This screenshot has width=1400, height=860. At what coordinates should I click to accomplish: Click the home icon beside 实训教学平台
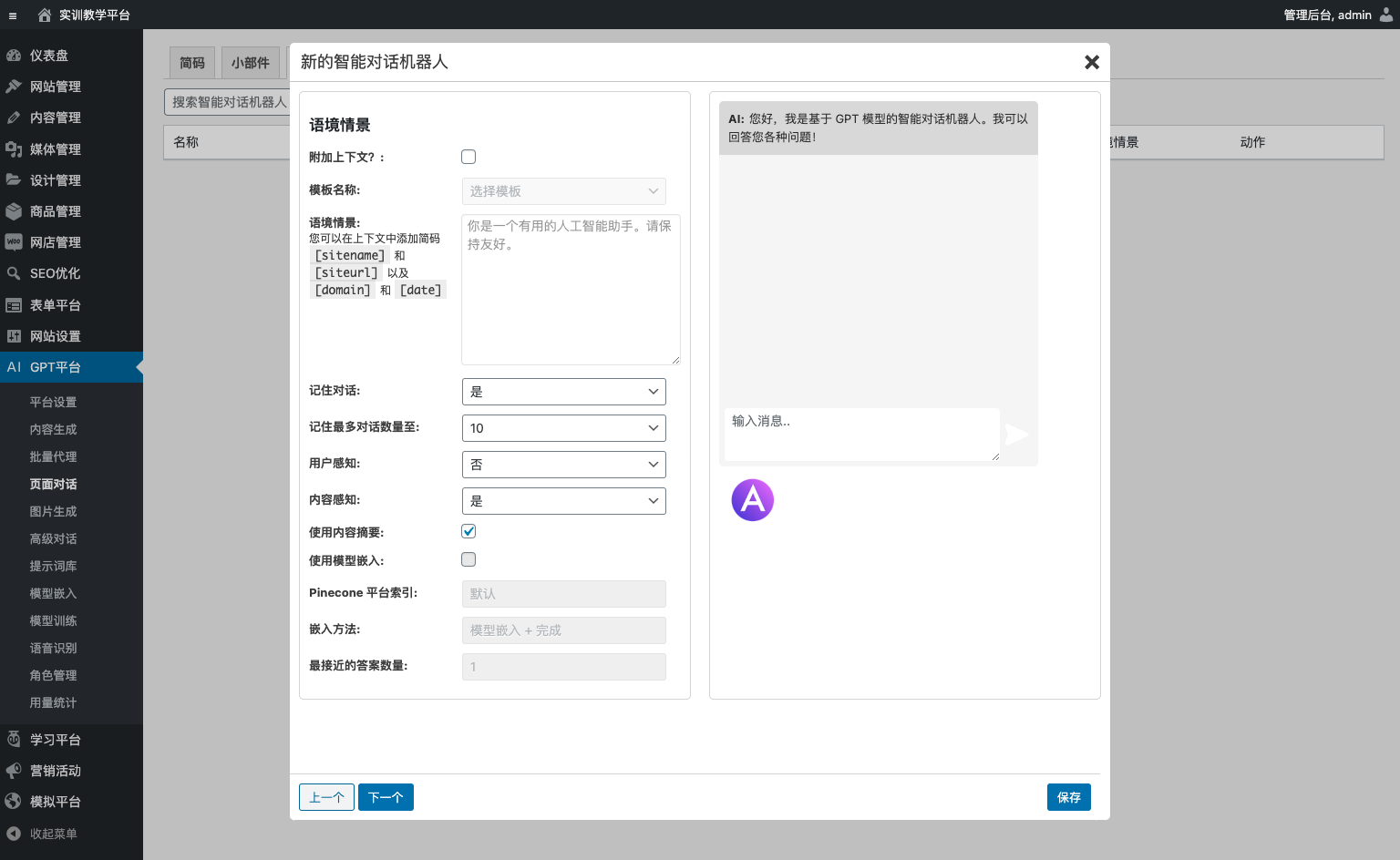click(x=45, y=15)
